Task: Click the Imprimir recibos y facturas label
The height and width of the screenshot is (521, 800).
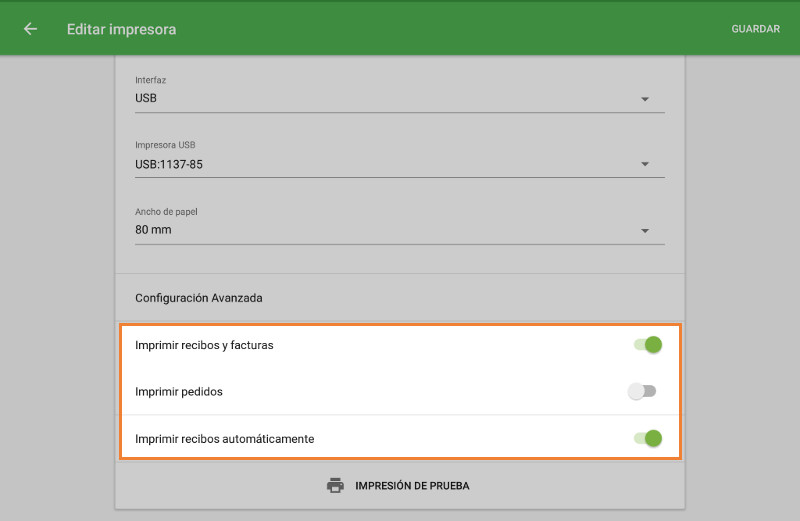Action: tap(204, 345)
